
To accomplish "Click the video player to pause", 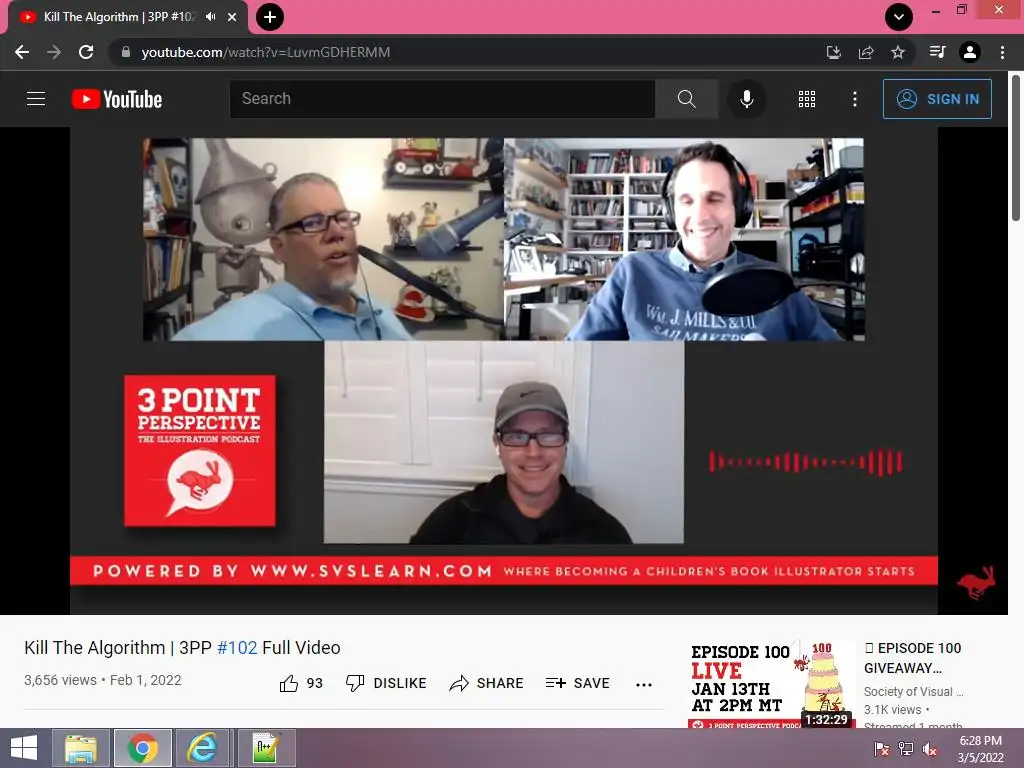I will click(504, 370).
